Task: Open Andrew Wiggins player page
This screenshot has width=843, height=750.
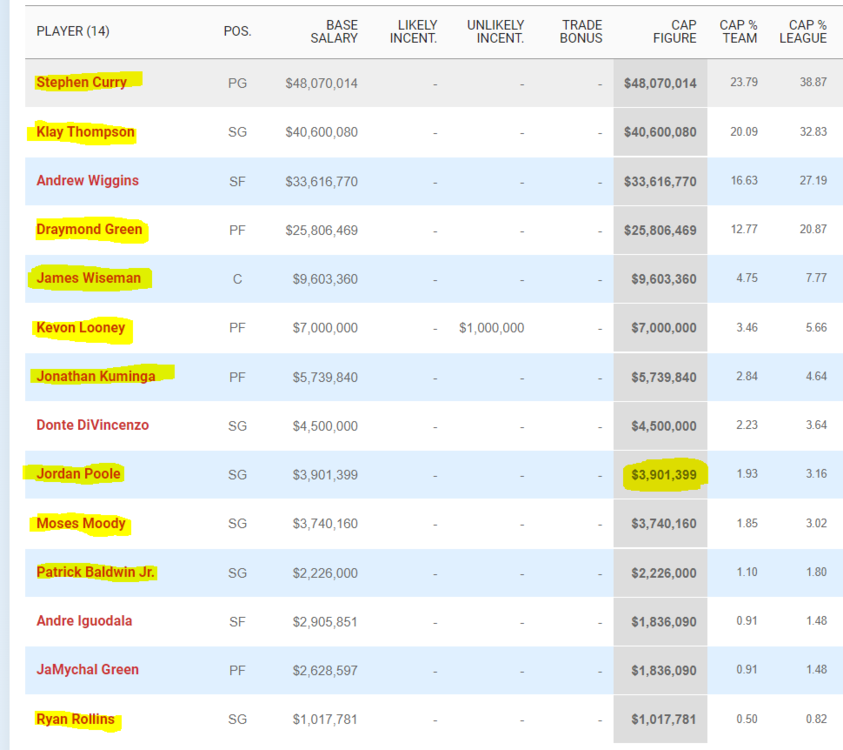Action: pos(87,181)
